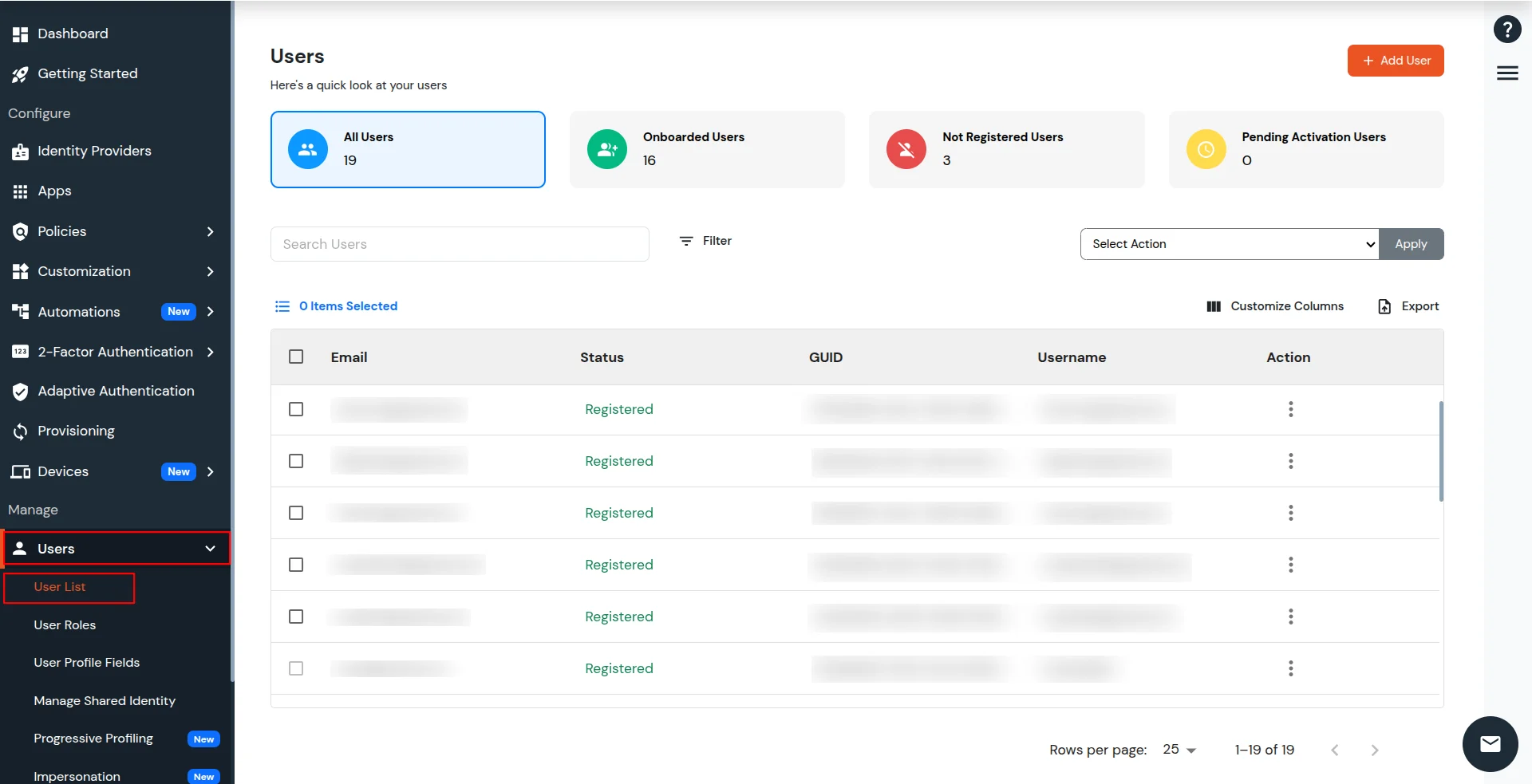This screenshot has width=1532, height=784.
Task: Open Manage Shared Identity
Action: [x=105, y=701]
